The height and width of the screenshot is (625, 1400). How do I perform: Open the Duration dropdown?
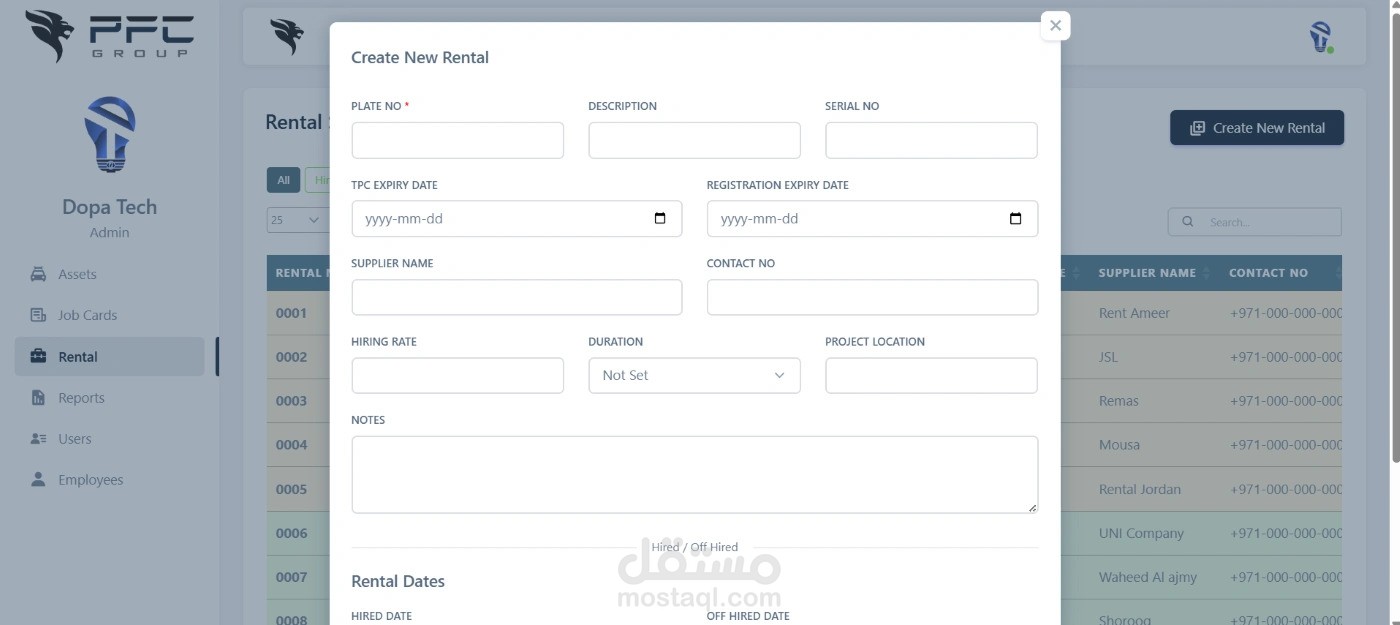[694, 375]
